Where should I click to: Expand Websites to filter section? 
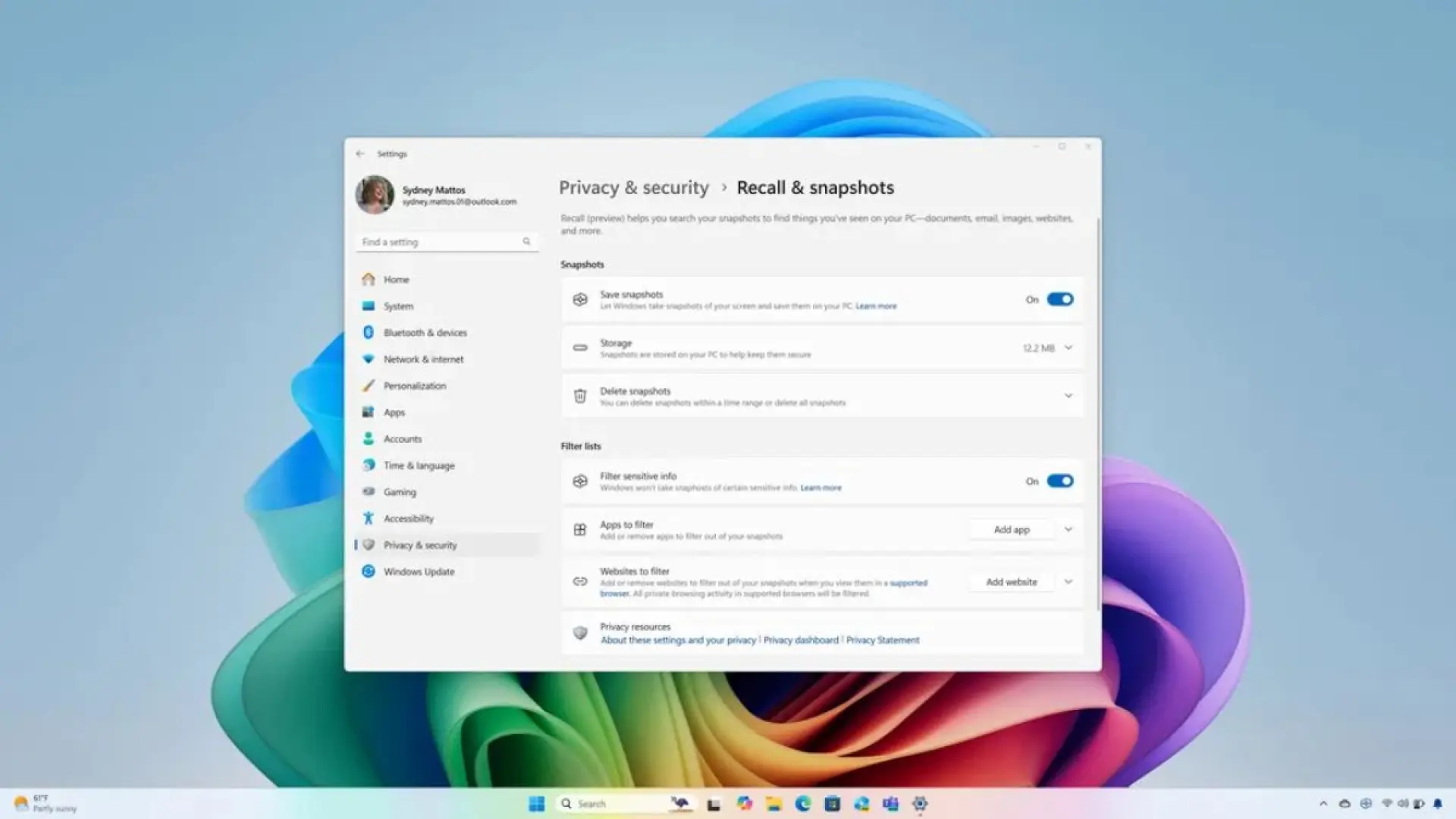pyautogui.click(x=1067, y=581)
